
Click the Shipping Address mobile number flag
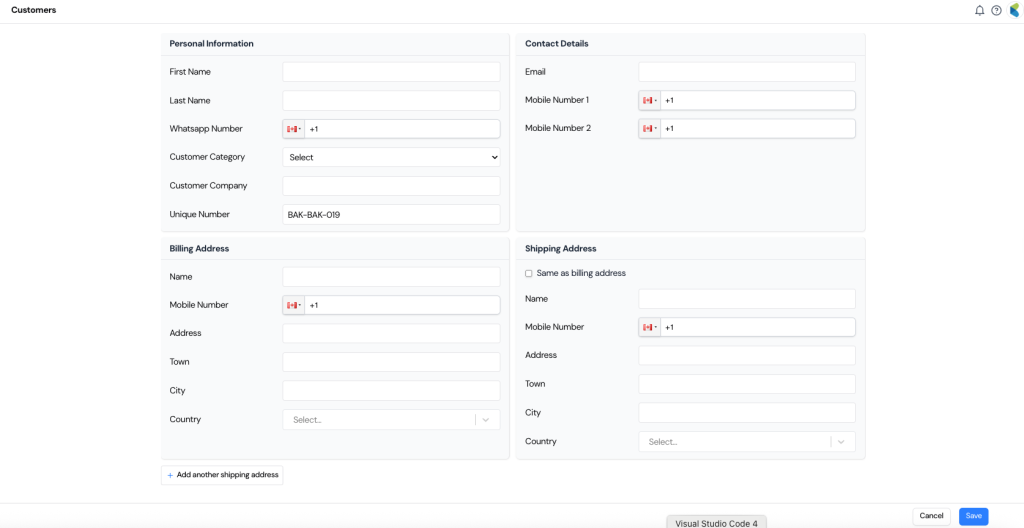pyautogui.click(x=649, y=327)
